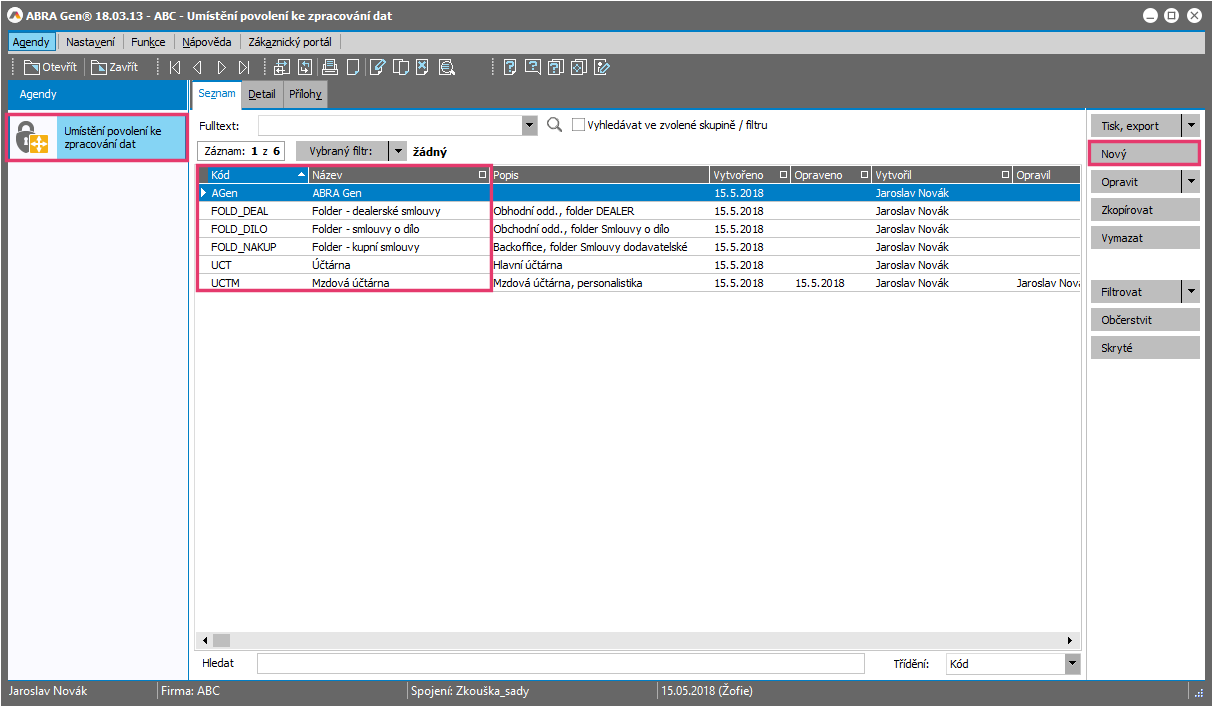Click the Zkopírovat button
This screenshot has height=707, width=1213.
pos(1143,211)
